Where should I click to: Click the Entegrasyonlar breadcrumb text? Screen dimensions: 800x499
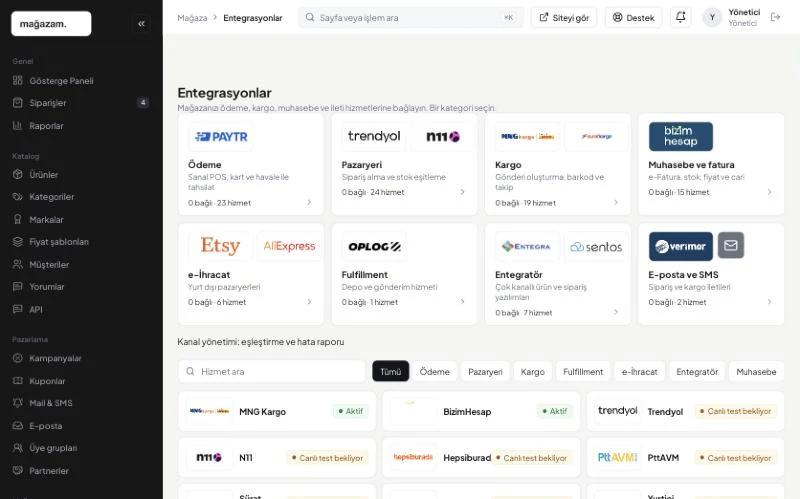253,18
